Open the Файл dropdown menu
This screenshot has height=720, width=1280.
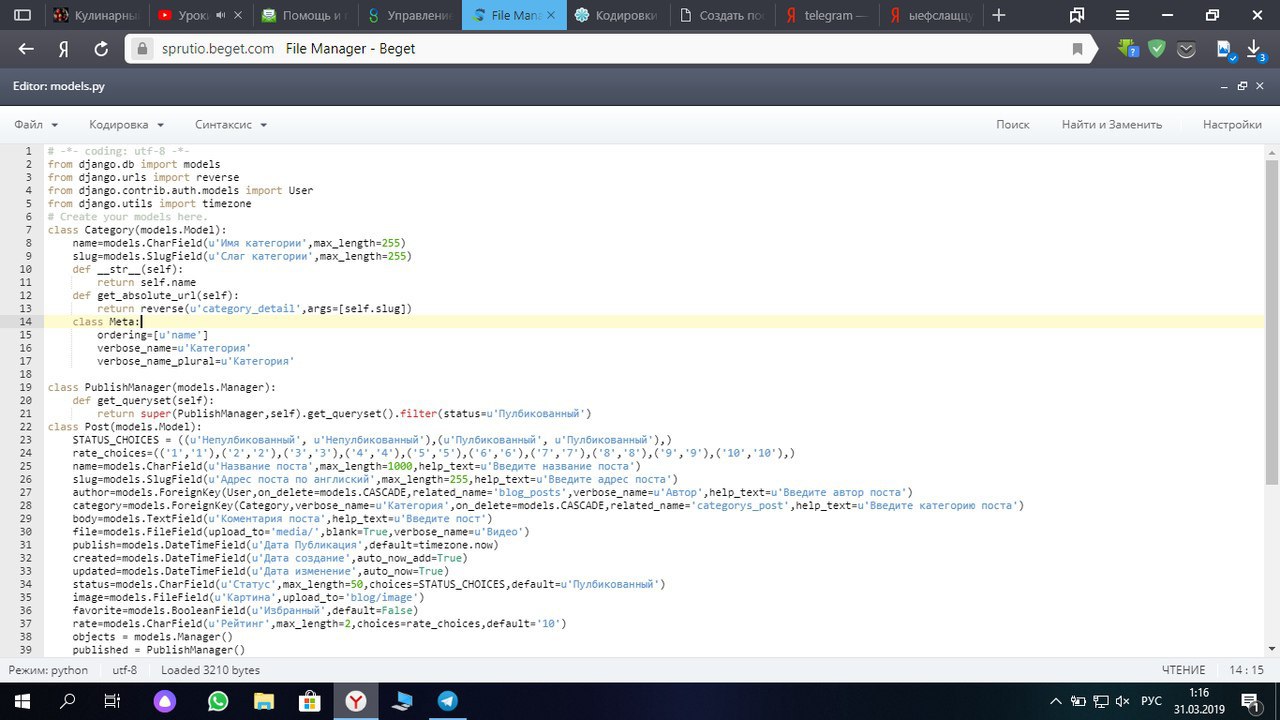tap(36, 125)
